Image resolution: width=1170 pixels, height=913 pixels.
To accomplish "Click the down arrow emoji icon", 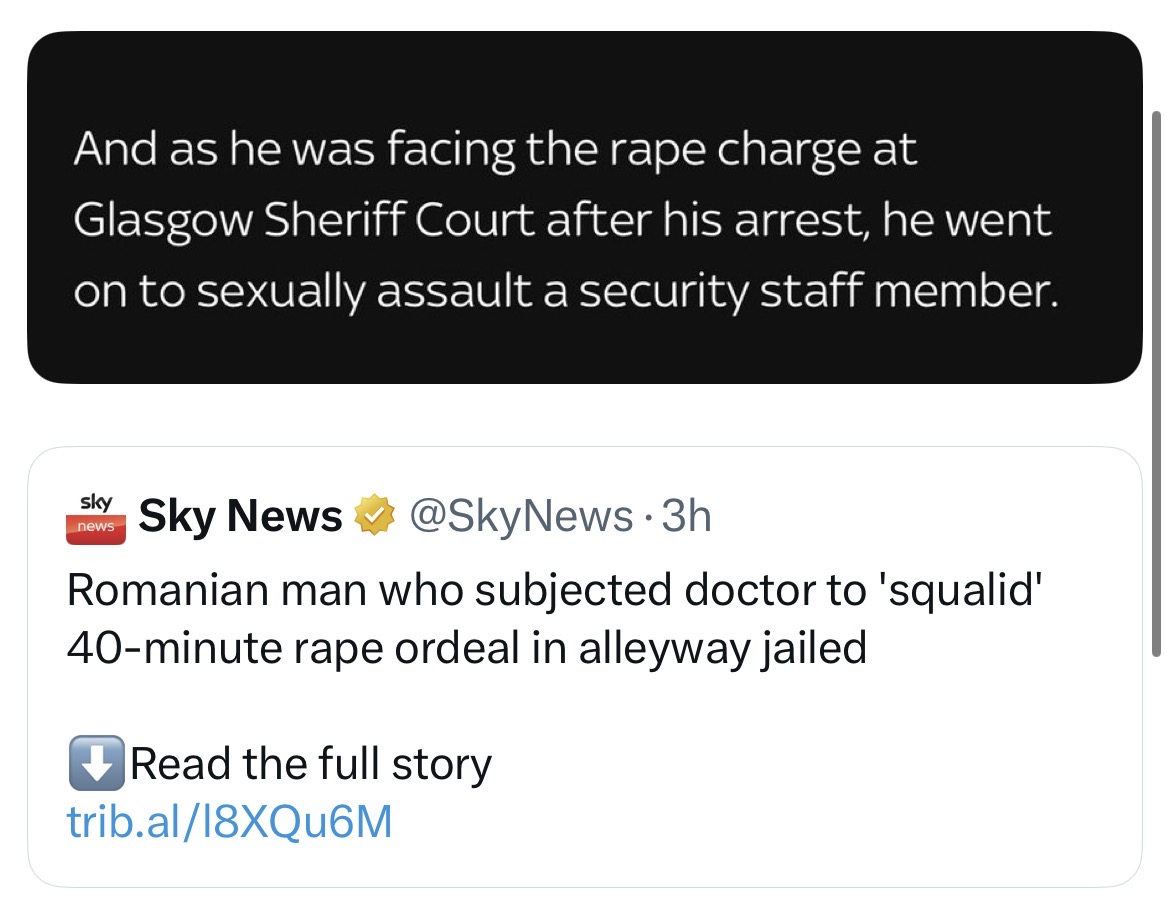I will click(96, 763).
